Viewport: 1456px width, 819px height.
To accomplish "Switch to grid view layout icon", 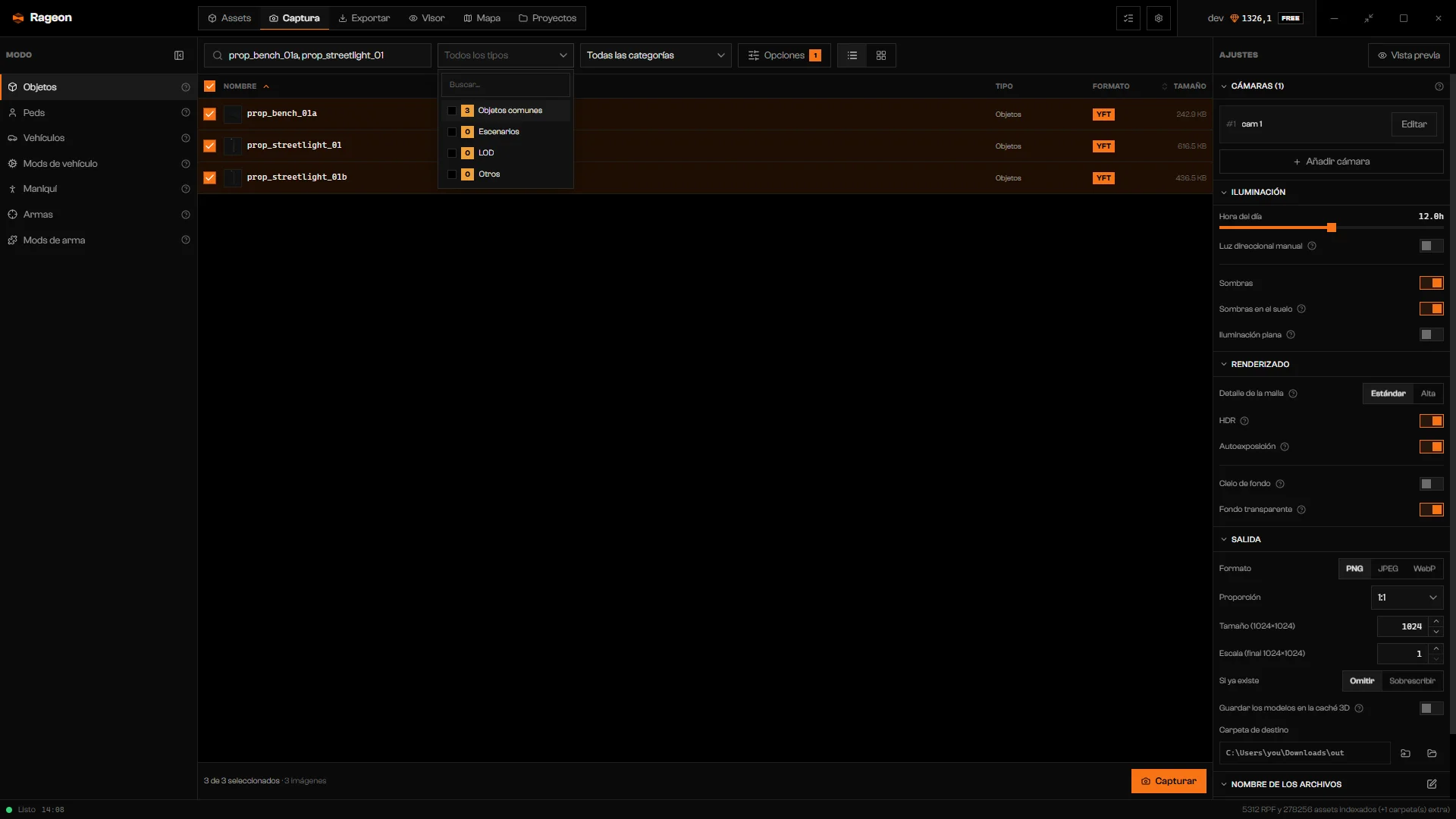I will click(881, 55).
